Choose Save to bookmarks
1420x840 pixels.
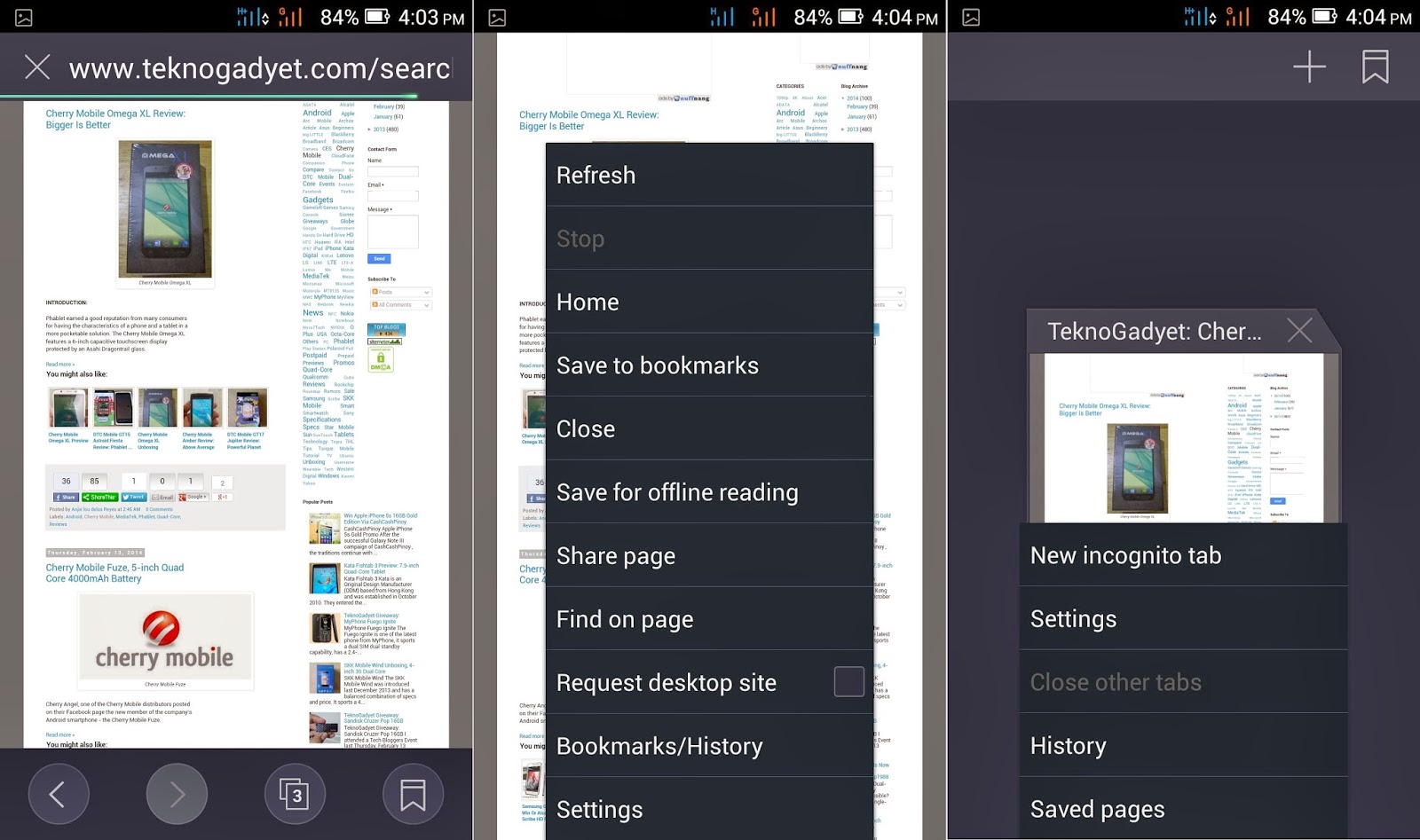[x=709, y=365]
